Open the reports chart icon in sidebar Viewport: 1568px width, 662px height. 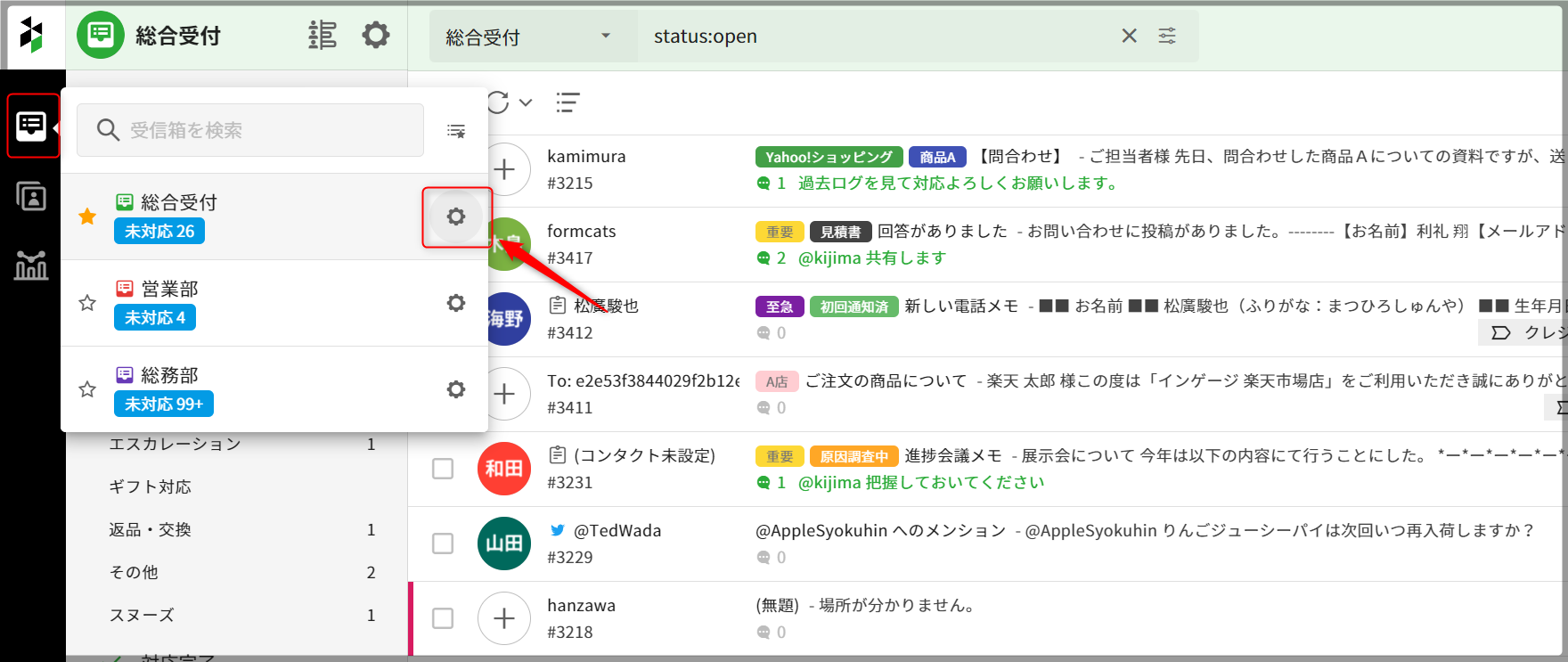point(31,265)
